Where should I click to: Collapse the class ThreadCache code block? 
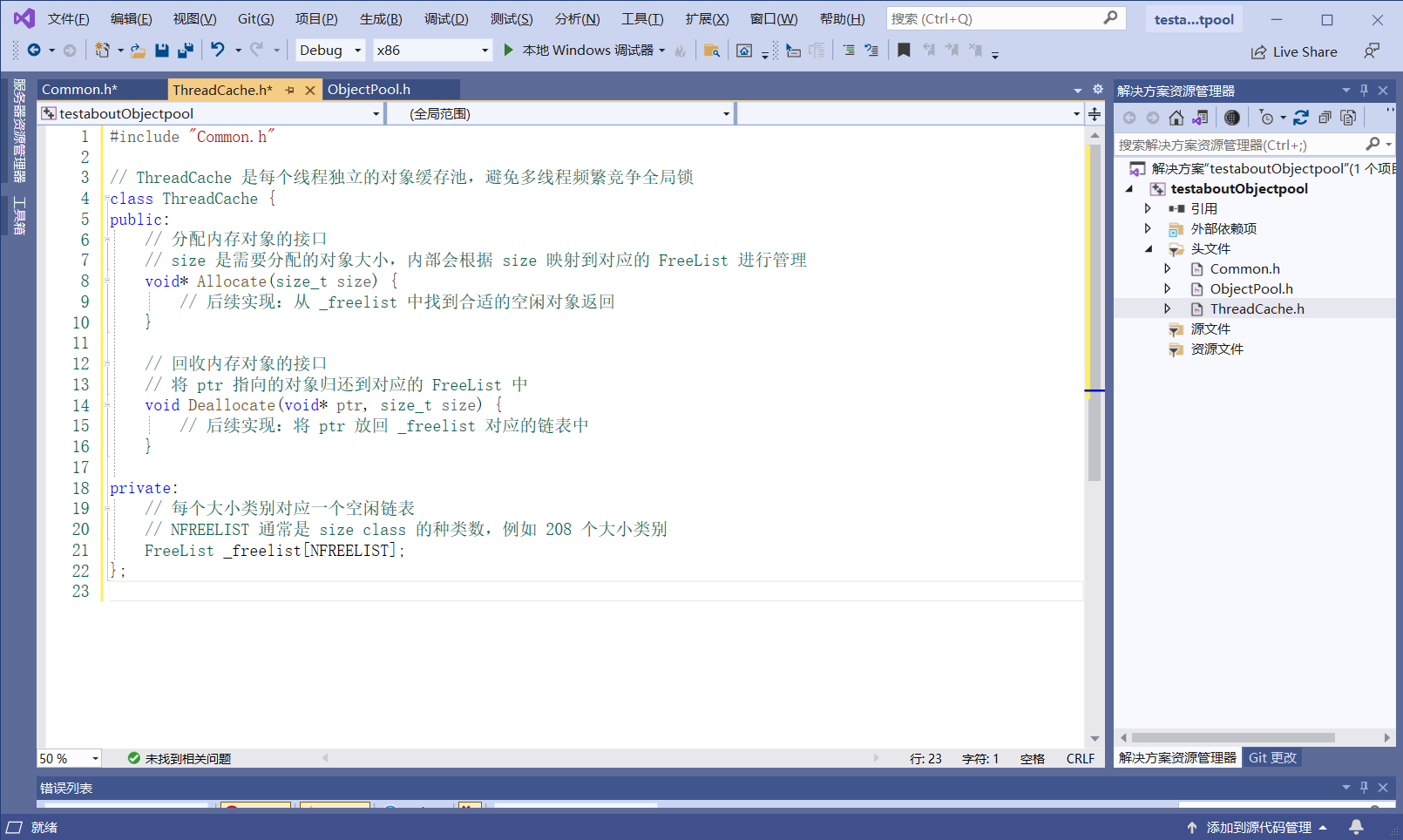(x=107, y=199)
